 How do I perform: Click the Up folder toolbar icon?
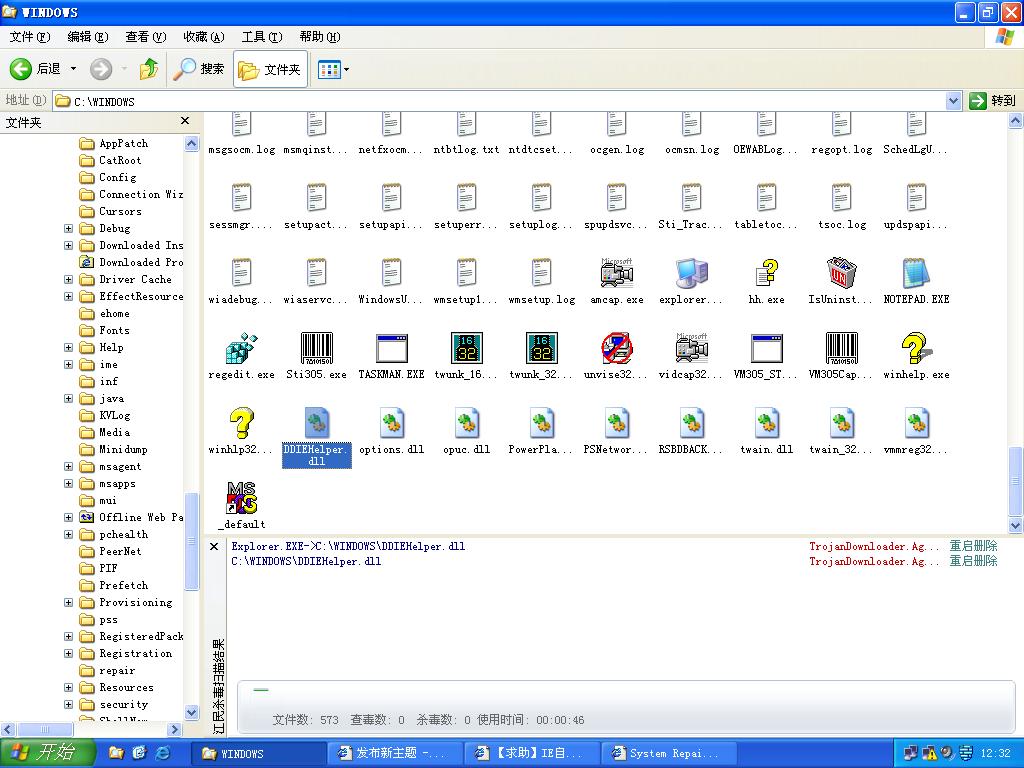coord(149,69)
